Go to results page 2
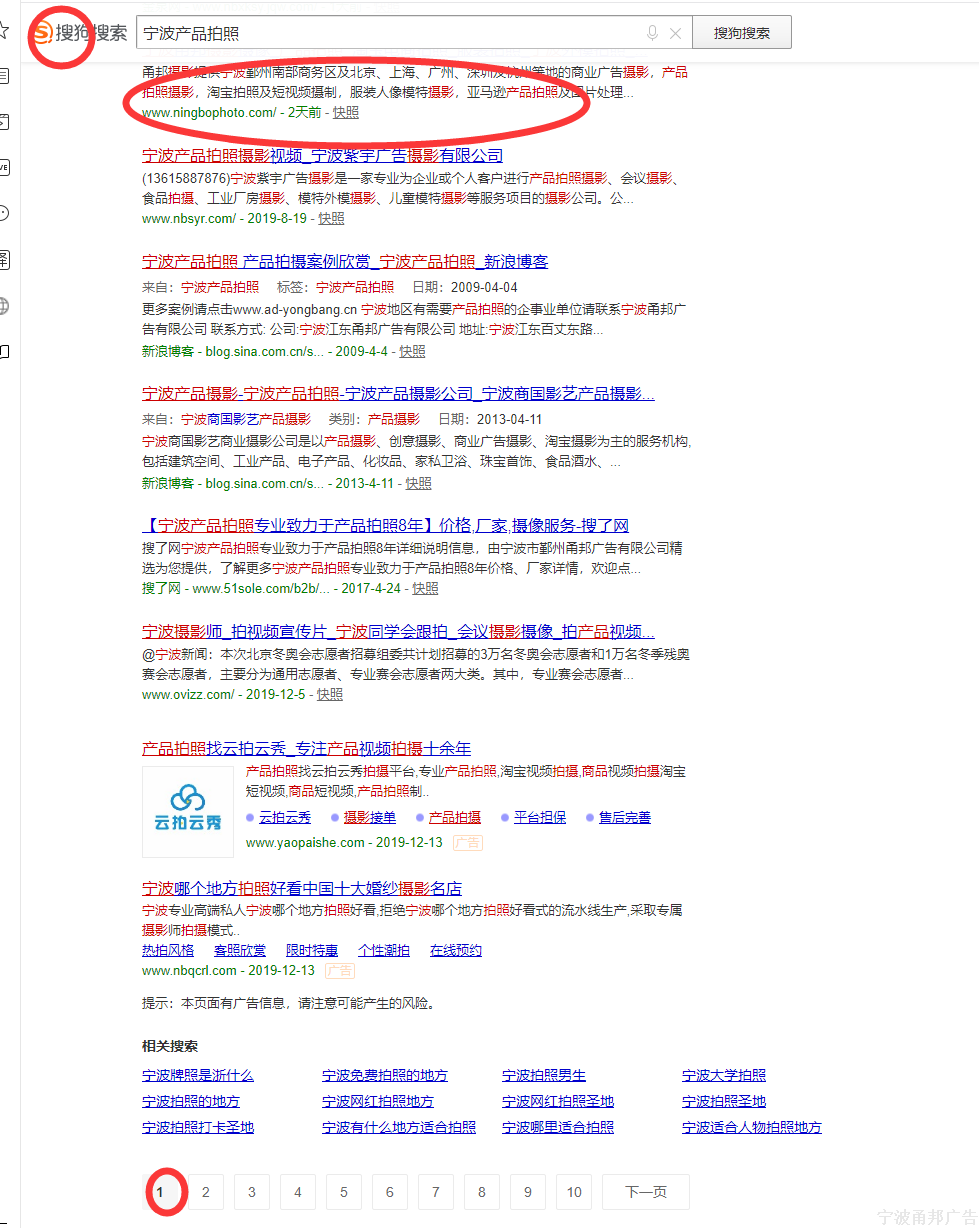Screen dimensions: 979x1228 [206, 1192]
